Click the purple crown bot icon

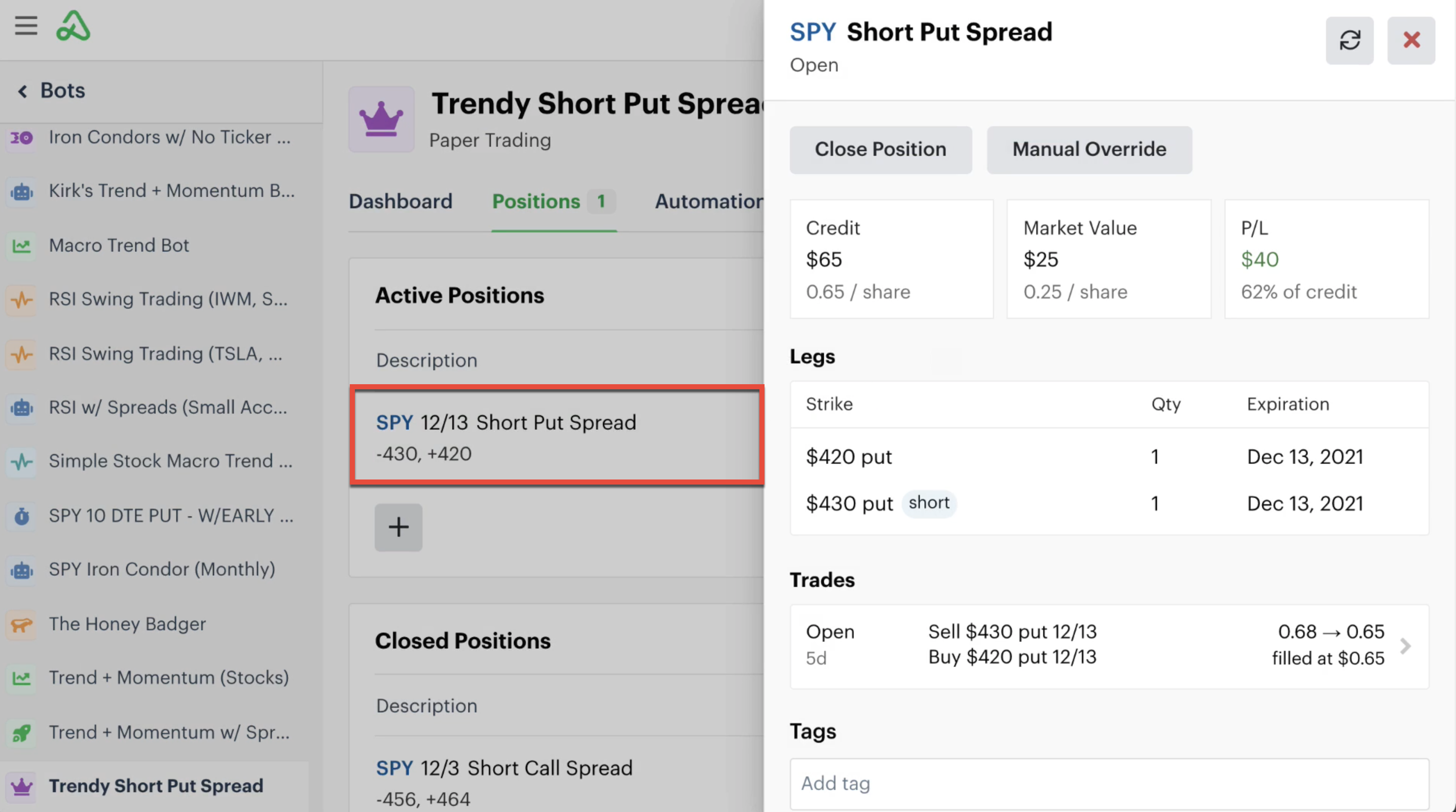[x=382, y=119]
